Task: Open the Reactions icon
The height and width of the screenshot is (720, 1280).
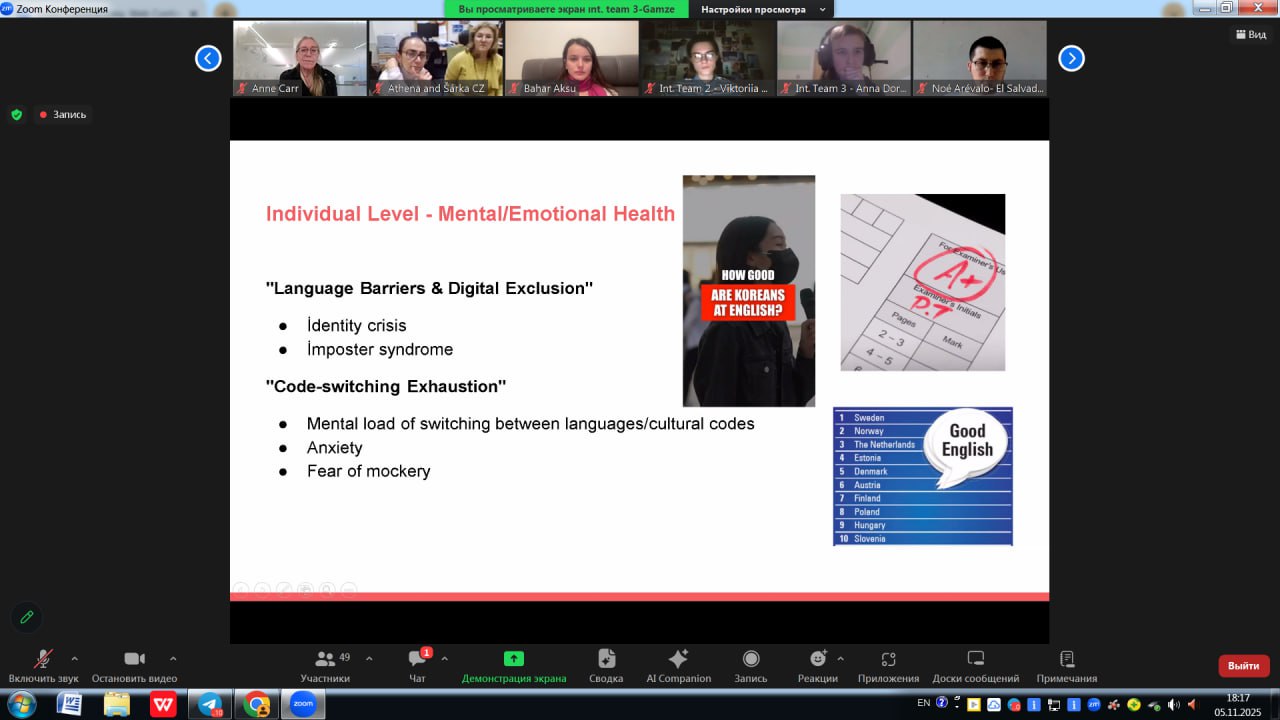Action: coord(817,659)
